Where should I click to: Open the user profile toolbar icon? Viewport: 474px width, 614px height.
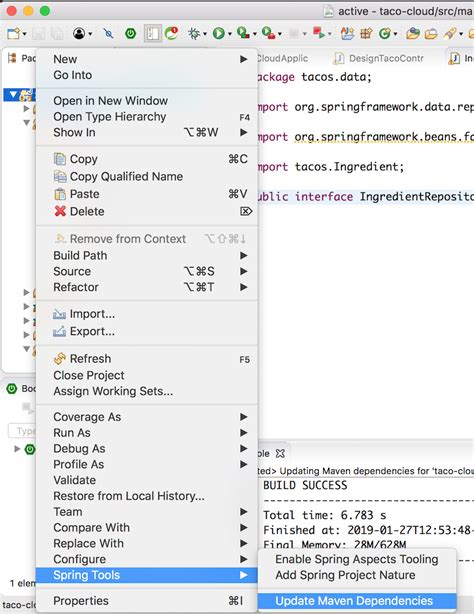click(x=79, y=33)
